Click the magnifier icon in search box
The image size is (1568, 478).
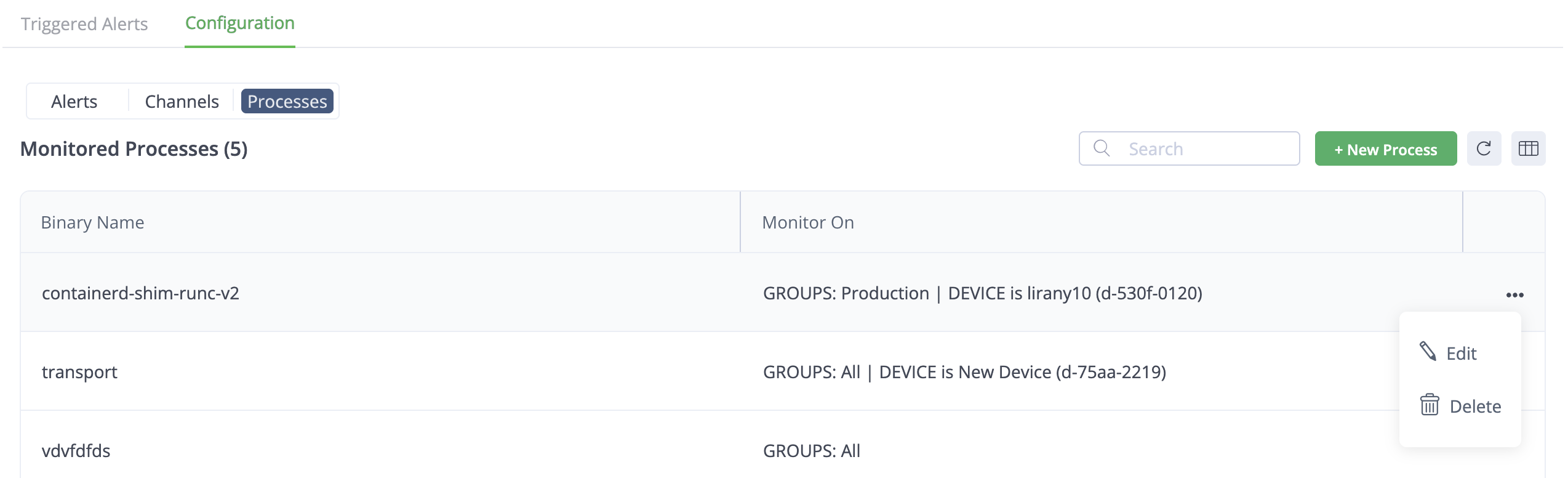[1101, 148]
